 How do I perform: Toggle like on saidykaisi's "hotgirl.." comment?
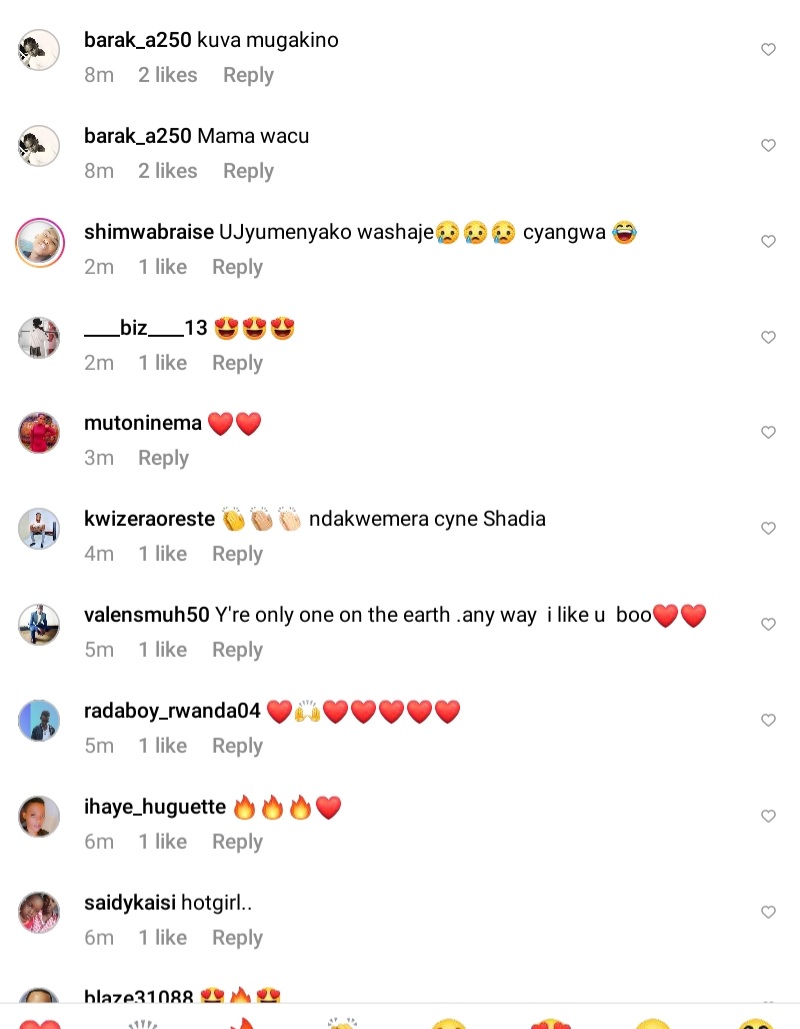[768, 913]
